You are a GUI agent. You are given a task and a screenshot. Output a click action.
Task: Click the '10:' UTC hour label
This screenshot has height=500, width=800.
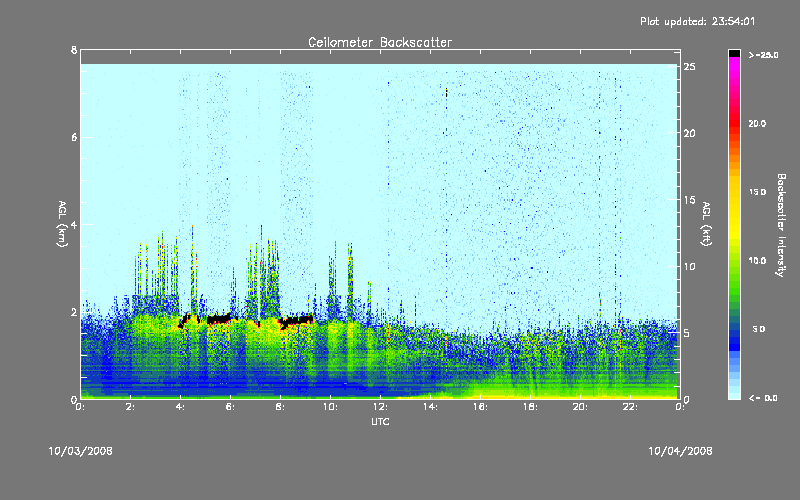[x=331, y=407]
